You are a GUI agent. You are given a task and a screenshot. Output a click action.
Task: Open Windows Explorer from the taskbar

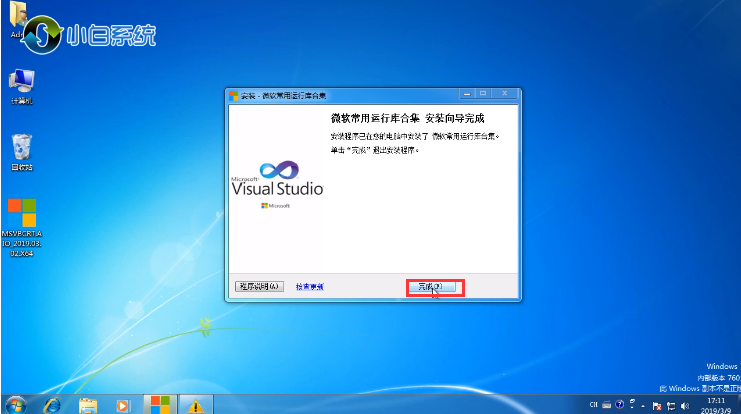point(88,405)
